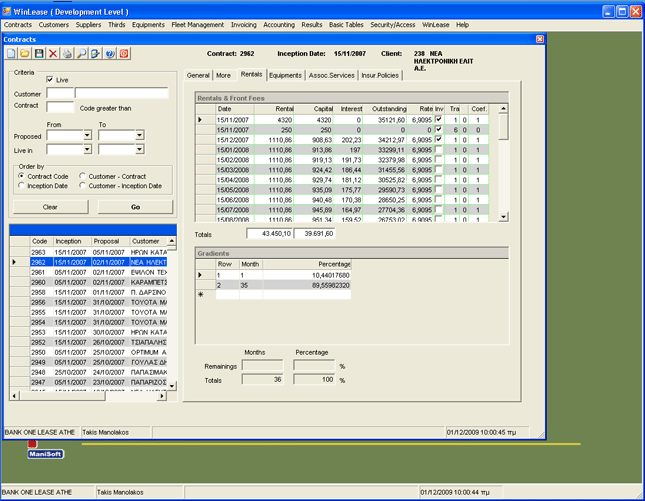Click the 89,55982320 percentage cell
645x501 pixels.
[x=307, y=285]
